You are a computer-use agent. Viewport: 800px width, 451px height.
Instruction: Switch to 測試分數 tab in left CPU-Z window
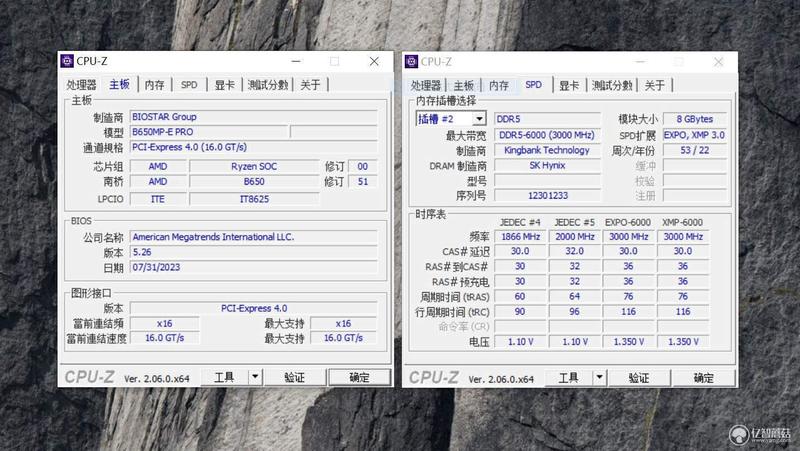tap(268, 85)
